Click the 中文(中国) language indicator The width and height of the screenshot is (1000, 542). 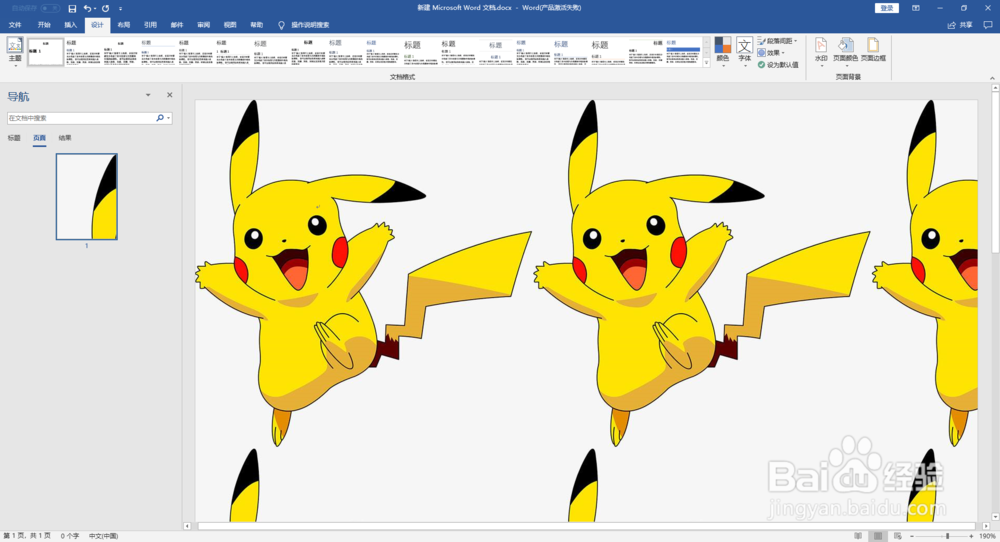tap(103, 536)
